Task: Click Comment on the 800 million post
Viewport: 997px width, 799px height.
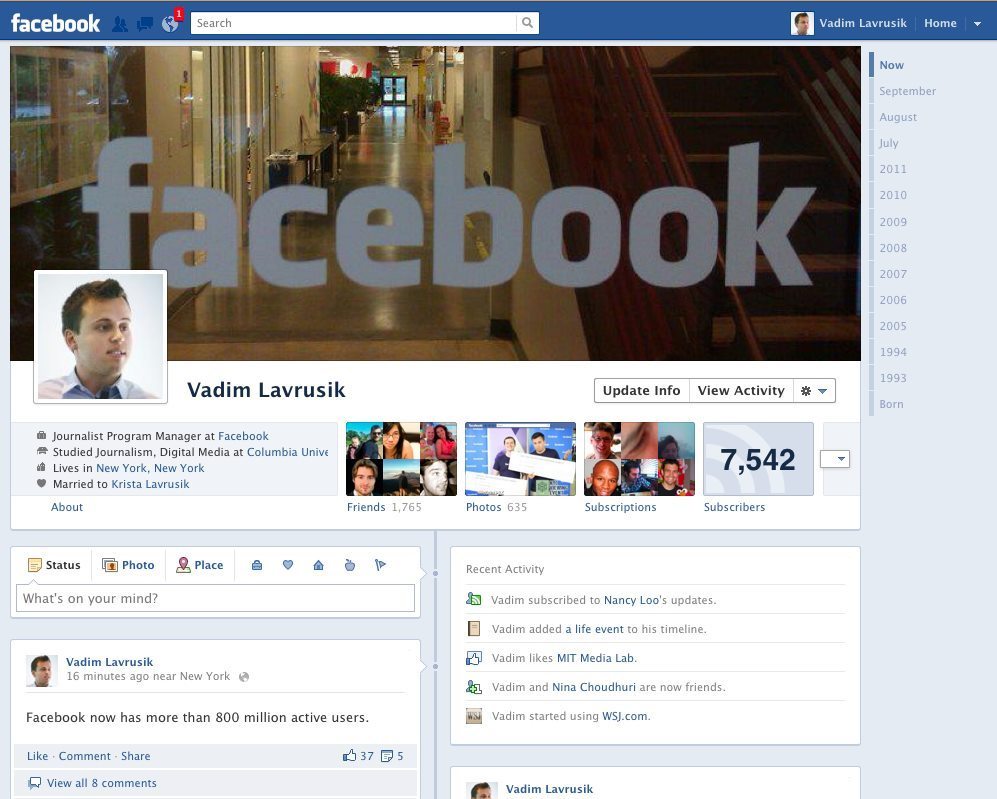Action: [85, 756]
